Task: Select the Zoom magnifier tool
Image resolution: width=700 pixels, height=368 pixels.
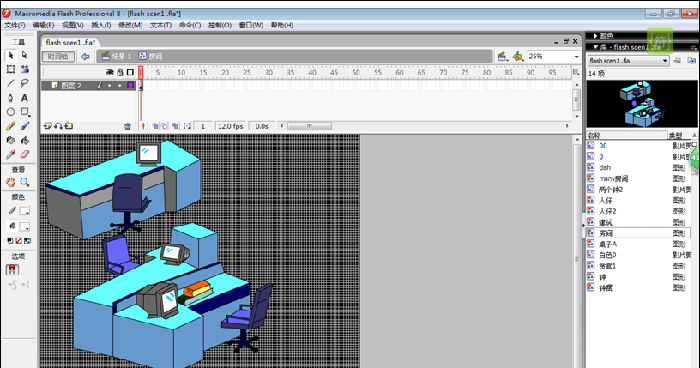Action: point(25,182)
